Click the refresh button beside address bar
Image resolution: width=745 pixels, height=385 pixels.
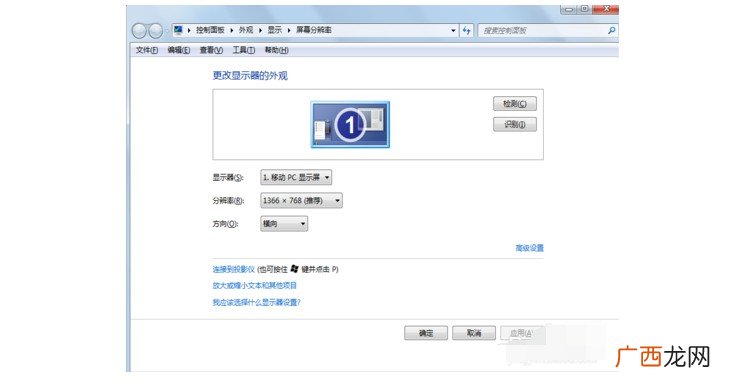(467, 30)
